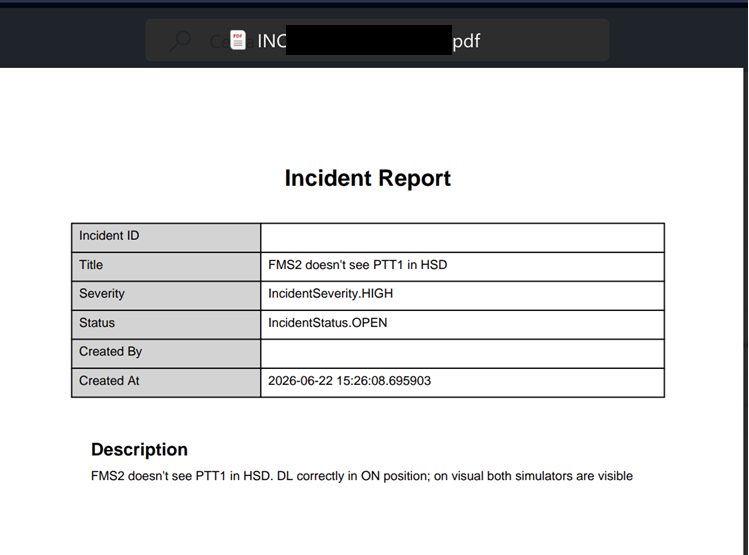This screenshot has width=749, height=555.
Task: Click the 'Severity' label cell
Action: tap(166, 296)
